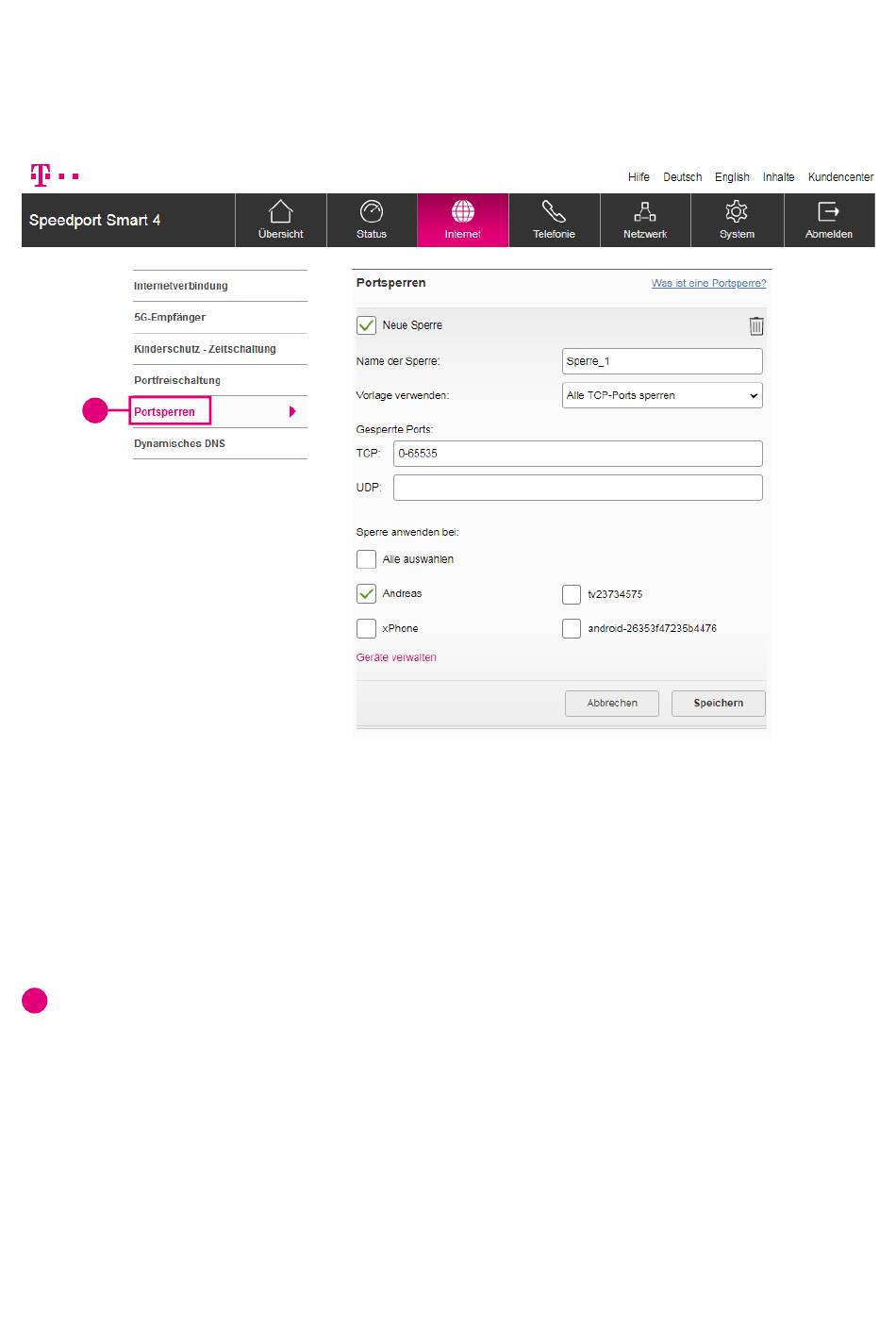Click the Name der Sperre input field
896x1344 pixels.
(x=662, y=361)
